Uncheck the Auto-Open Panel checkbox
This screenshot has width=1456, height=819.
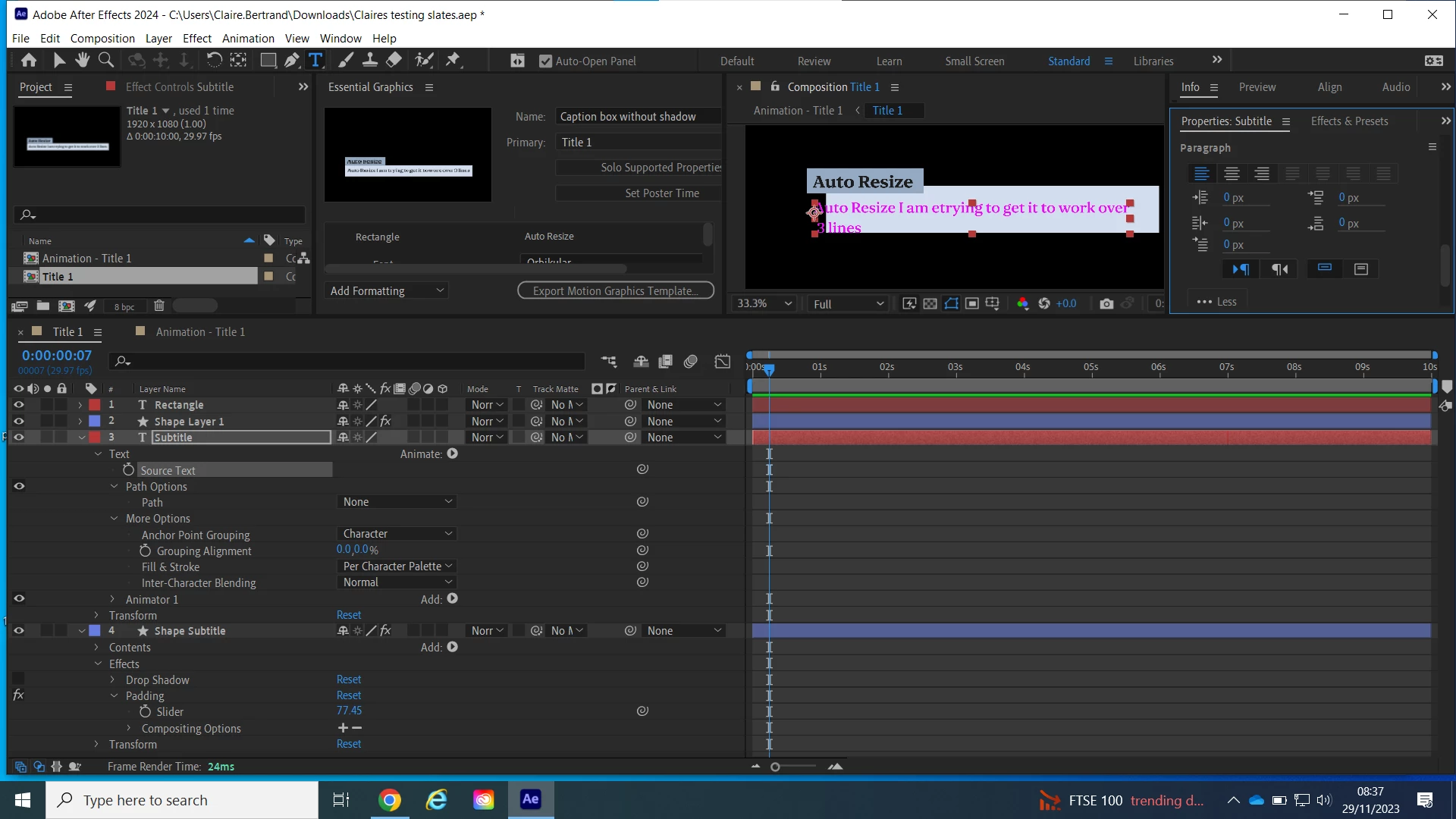click(x=545, y=61)
